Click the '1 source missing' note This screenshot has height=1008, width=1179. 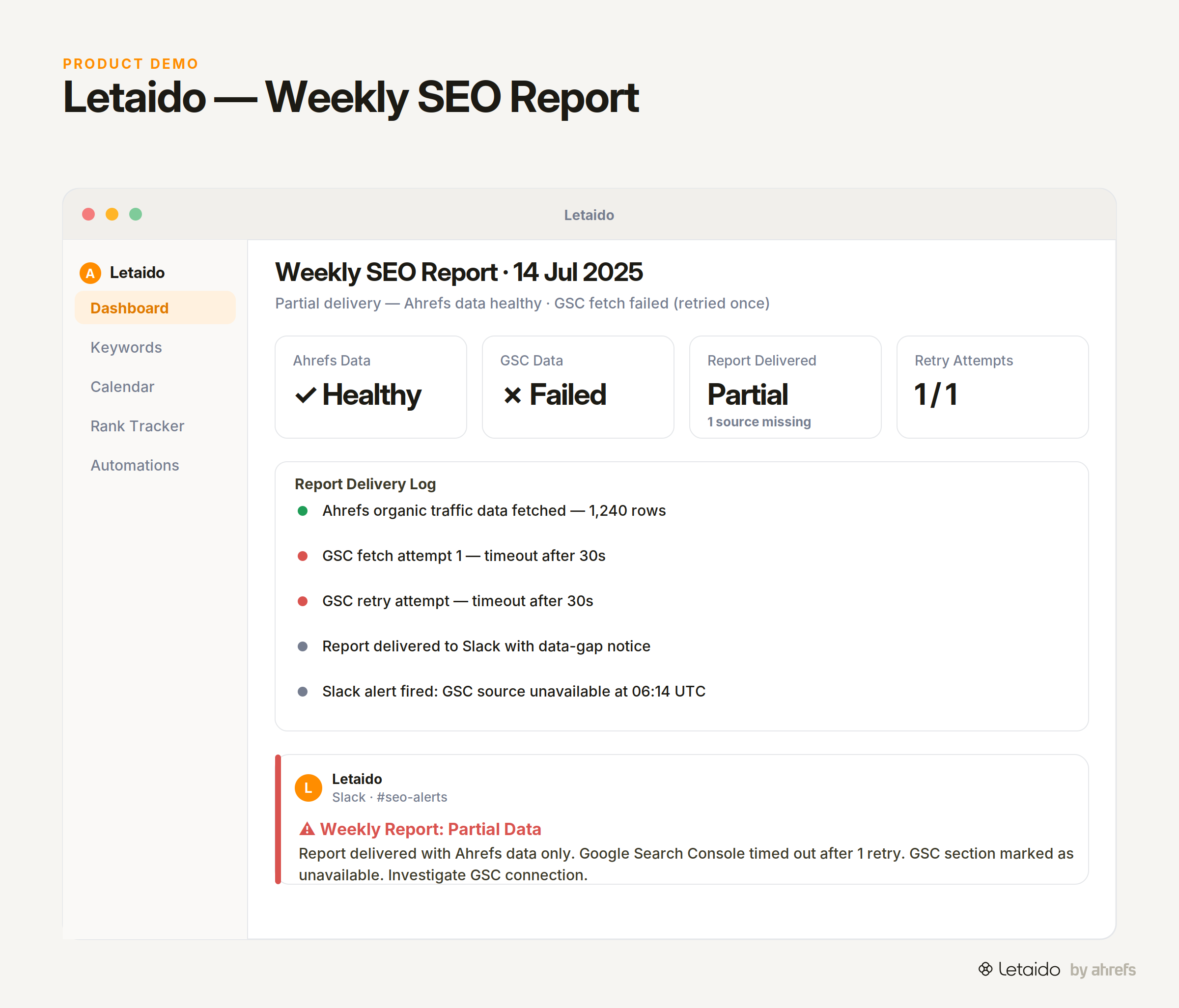coord(759,421)
